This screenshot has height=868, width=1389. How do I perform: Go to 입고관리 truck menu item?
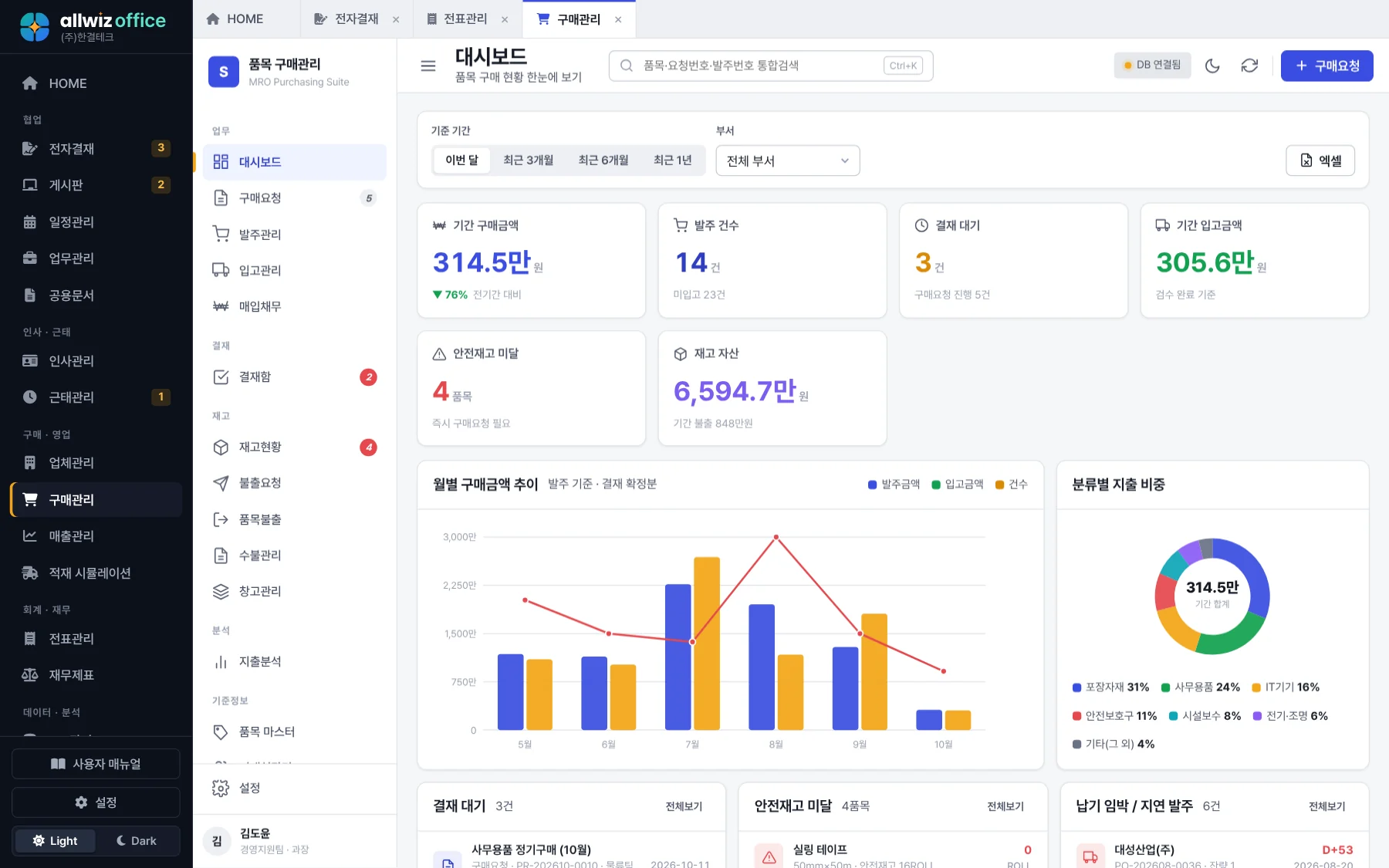(x=294, y=270)
